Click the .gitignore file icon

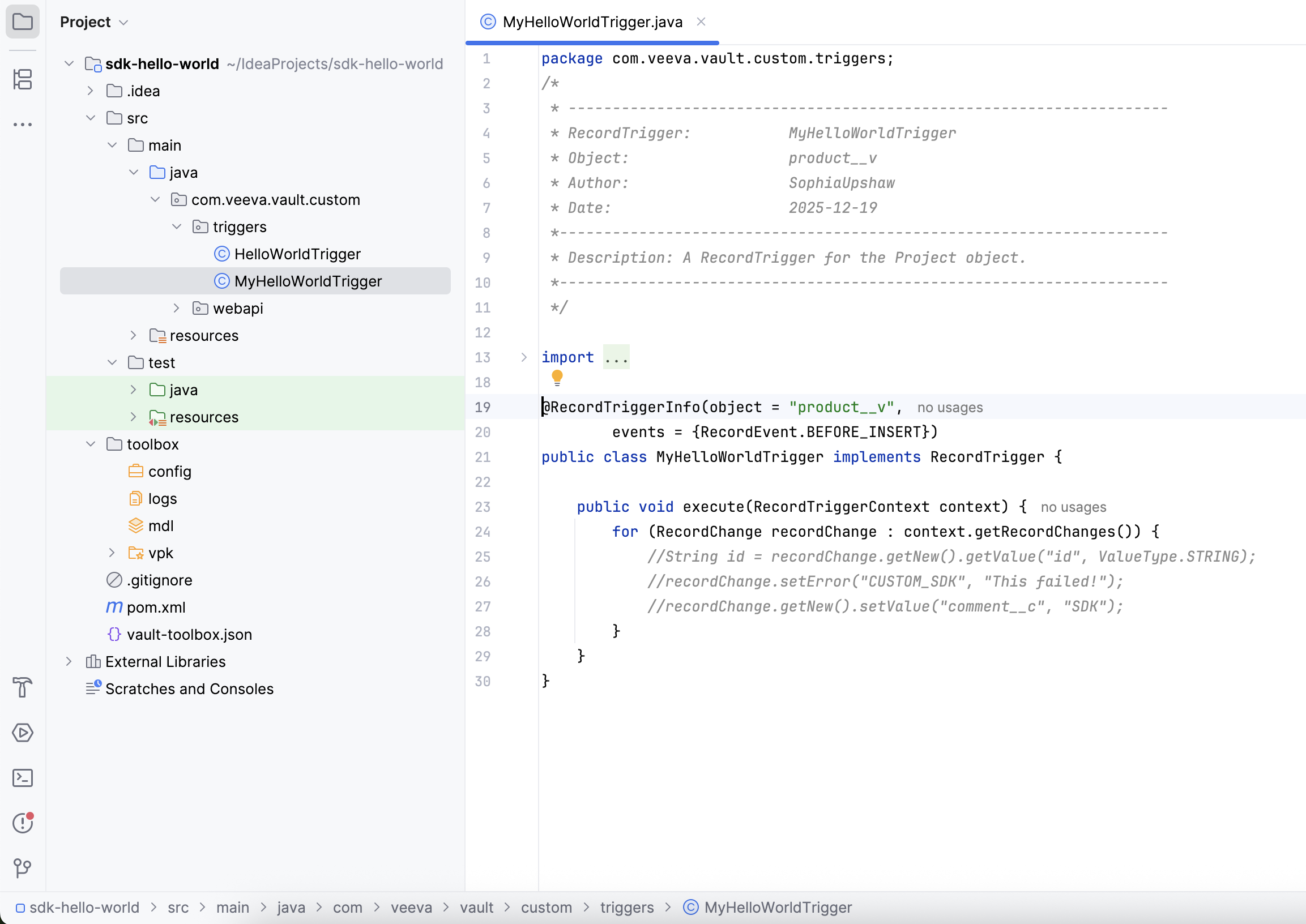(x=114, y=580)
